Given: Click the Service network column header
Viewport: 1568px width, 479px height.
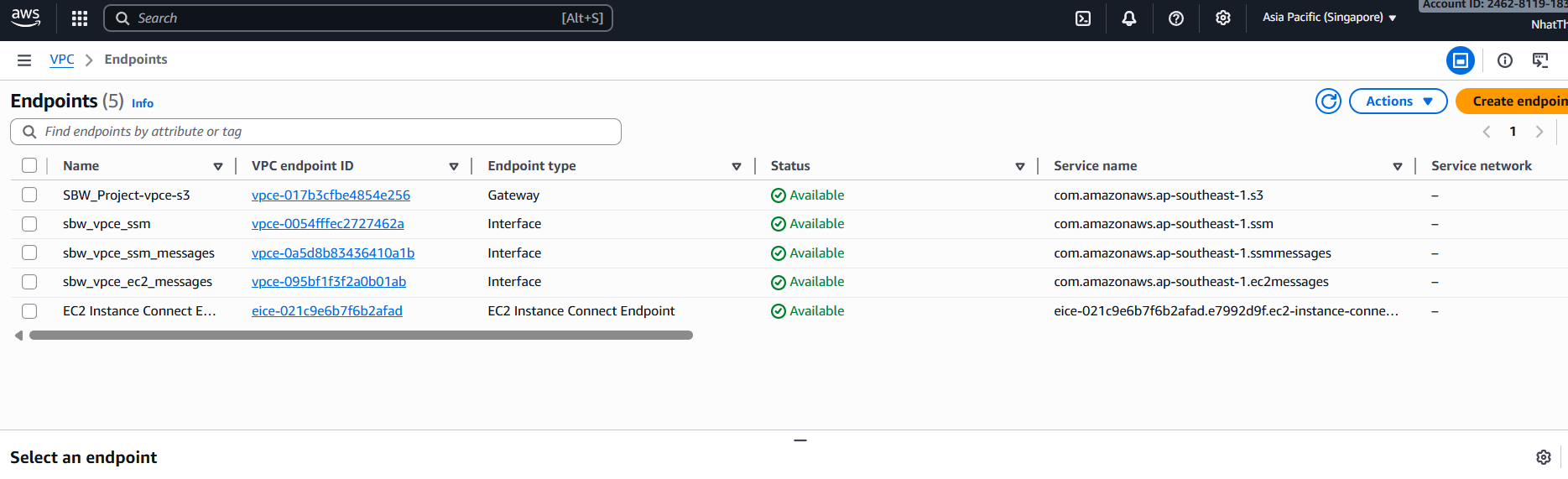Looking at the screenshot, I should 1482,166.
